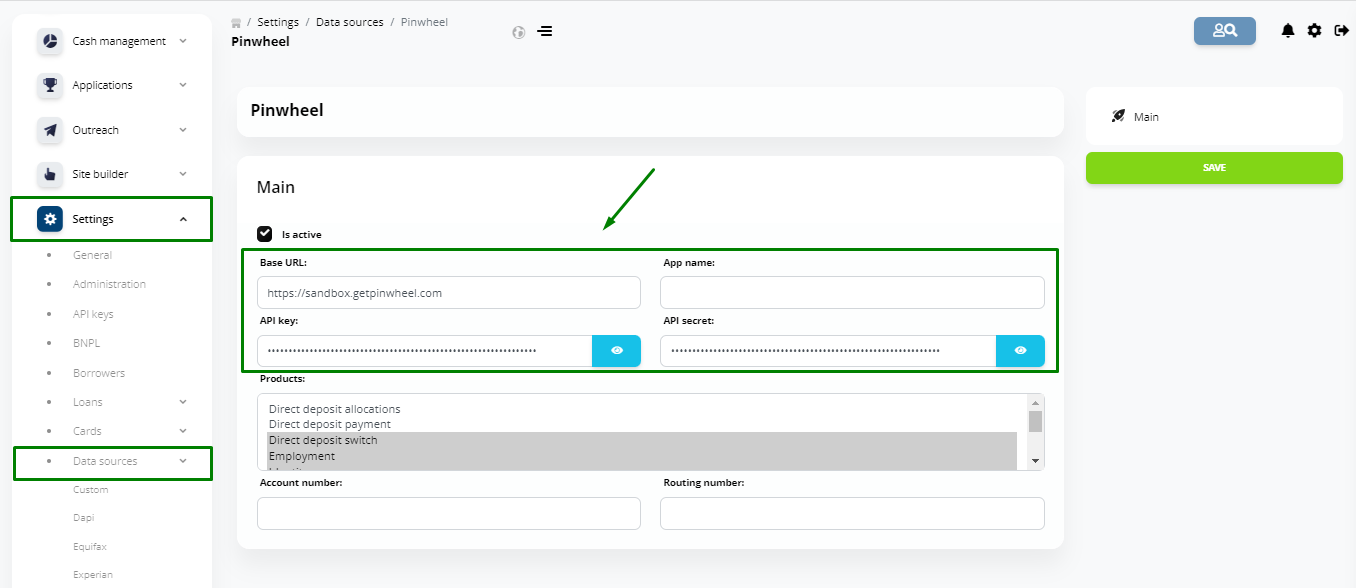The width and height of the screenshot is (1356, 588).
Task: Click the rocket icon next to Main
Action: coord(1119,116)
